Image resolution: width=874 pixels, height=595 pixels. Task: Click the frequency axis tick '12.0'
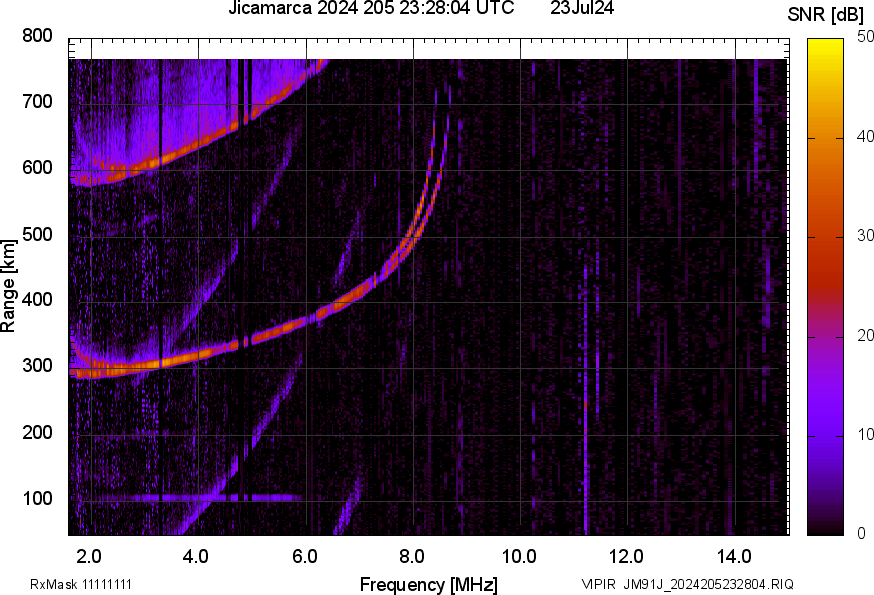pyautogui.click(x=627, y=556)
